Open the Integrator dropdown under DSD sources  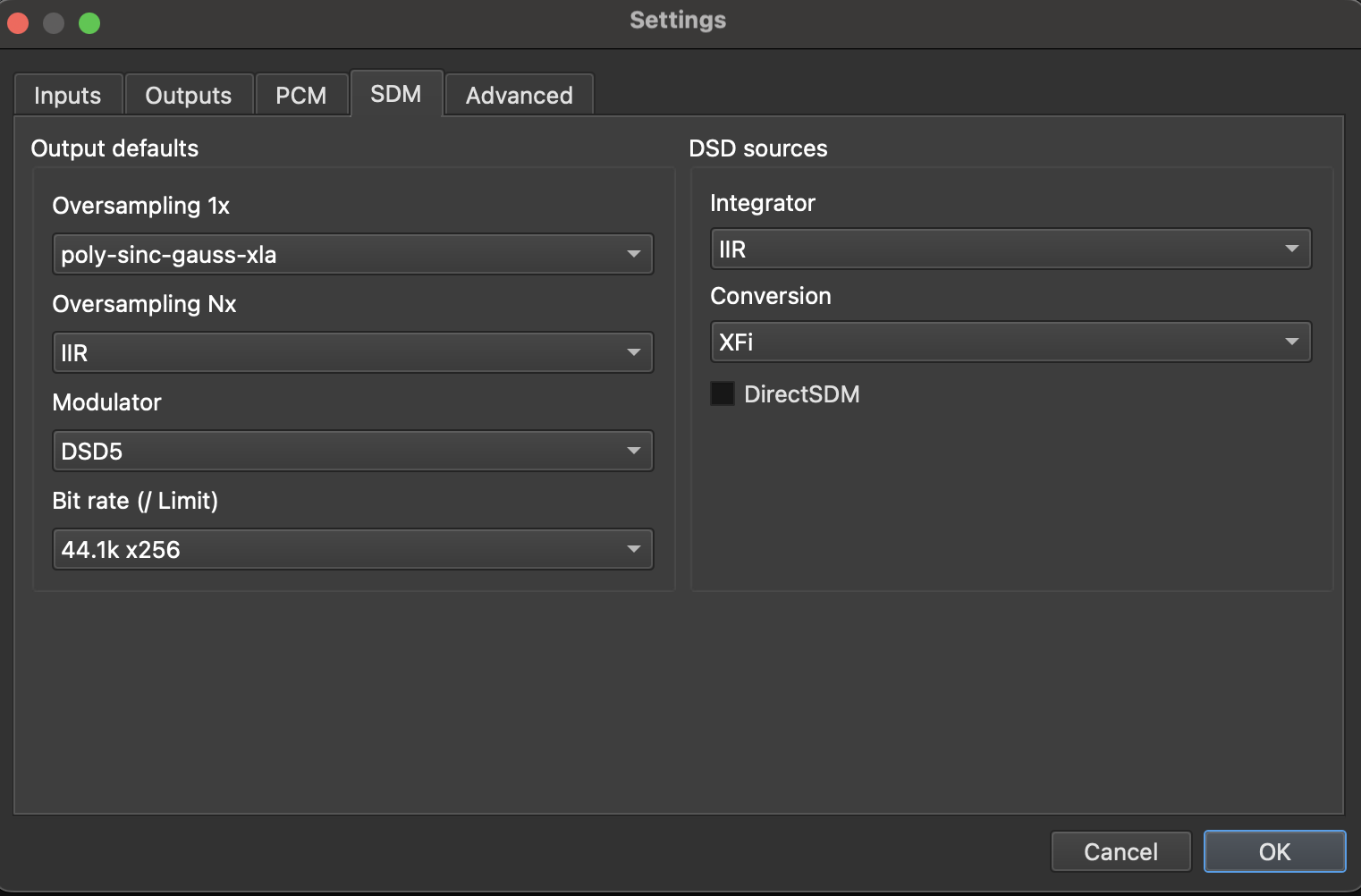click(x=1010, y=249)
